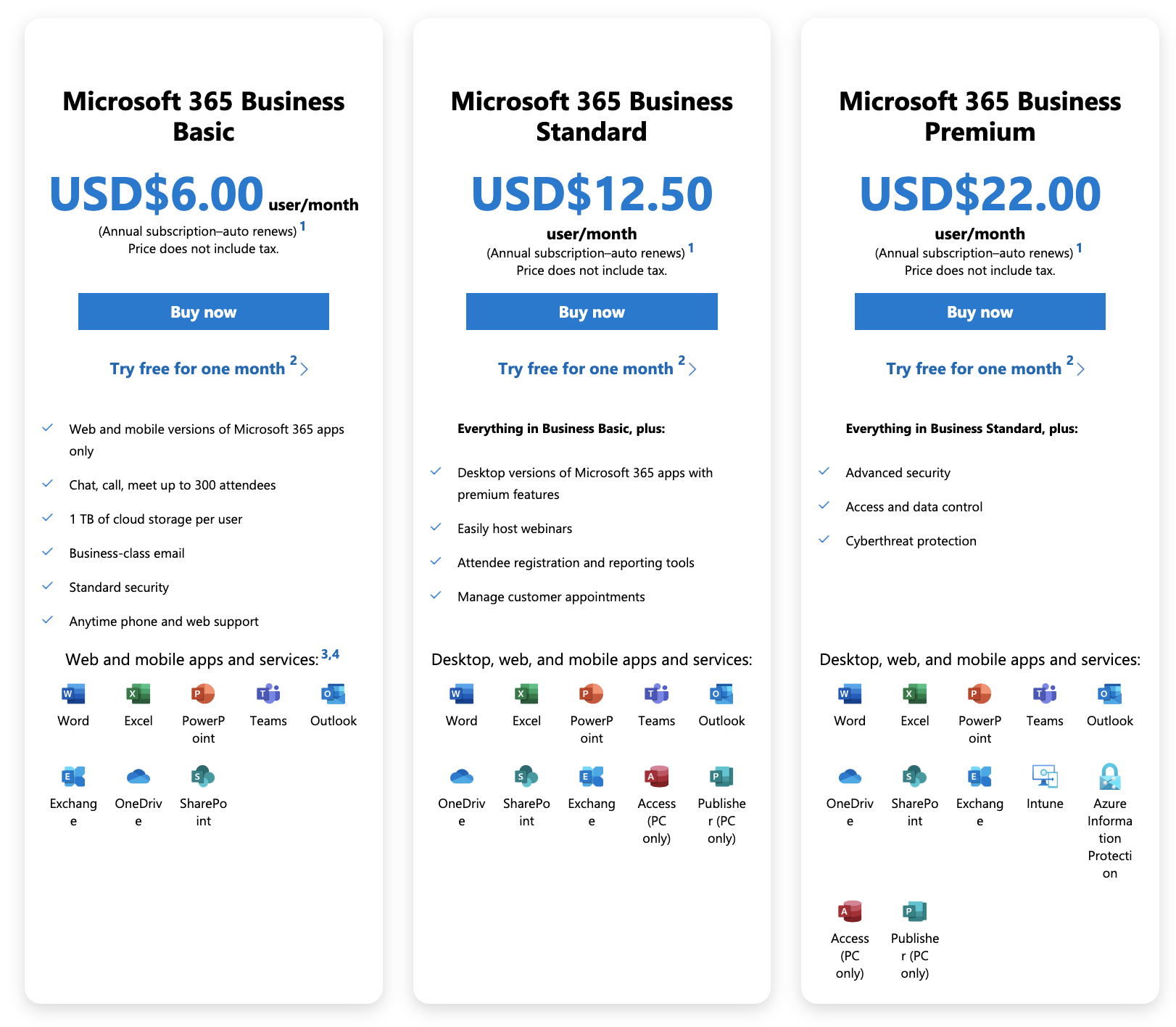Select the SharePoint icon in Business Standard
The height and width of the screenshot is (1027, 1176).
tap(526, 777)
